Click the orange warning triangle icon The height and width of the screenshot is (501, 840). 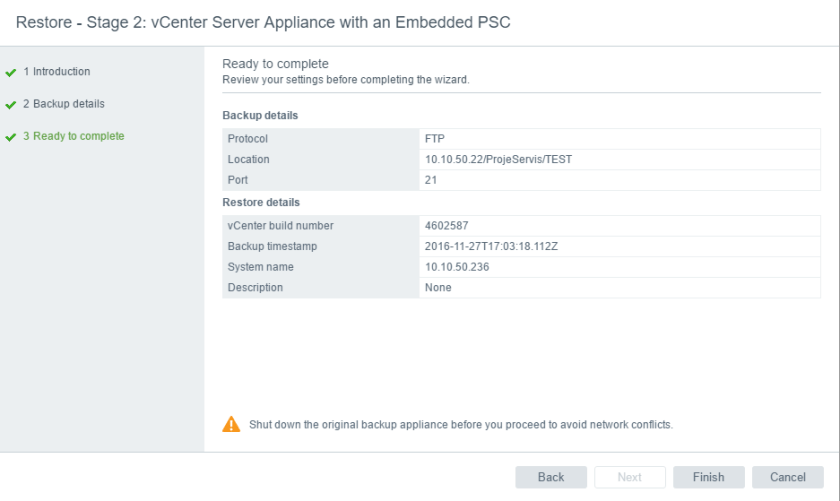[x=231, y=424]
